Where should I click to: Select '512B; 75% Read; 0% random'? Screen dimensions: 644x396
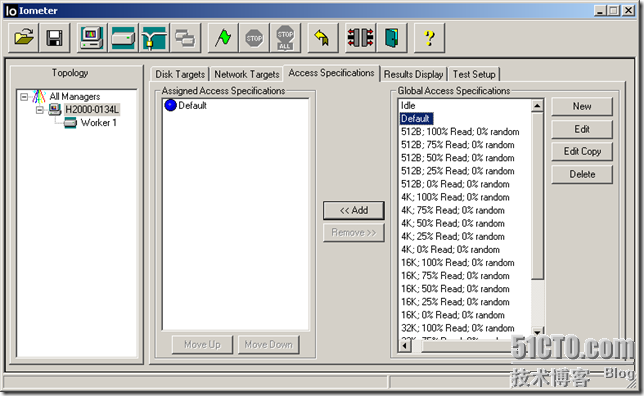[458, 145]
